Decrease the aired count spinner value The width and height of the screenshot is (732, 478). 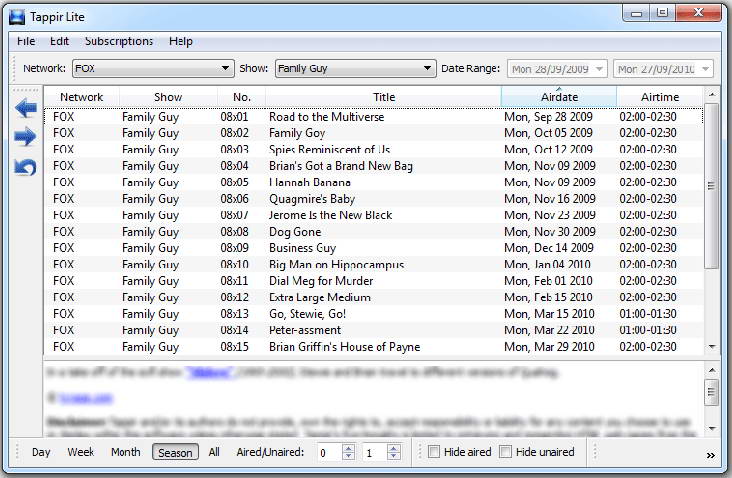point(348,456)
